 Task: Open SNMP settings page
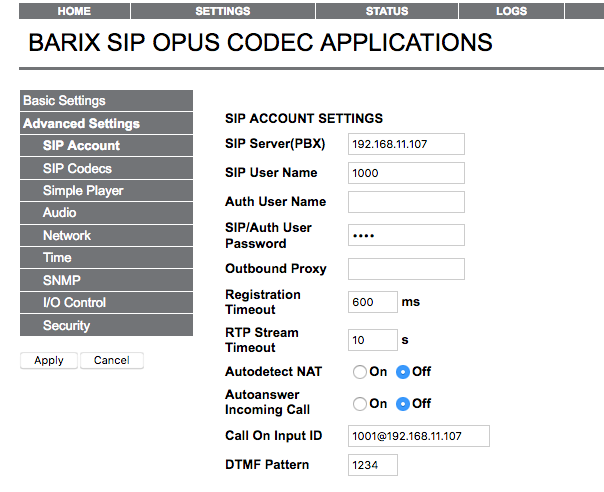[106, 280]
